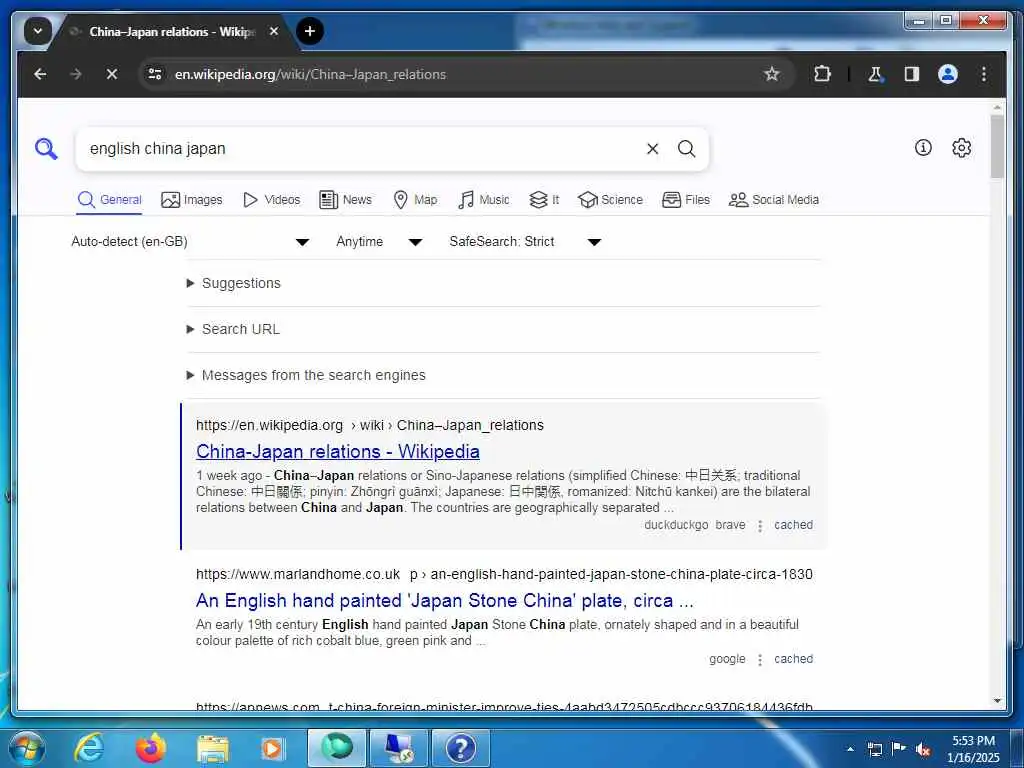Switch to the Science tab
The image size is (1024, 768).
coord(611,200)
